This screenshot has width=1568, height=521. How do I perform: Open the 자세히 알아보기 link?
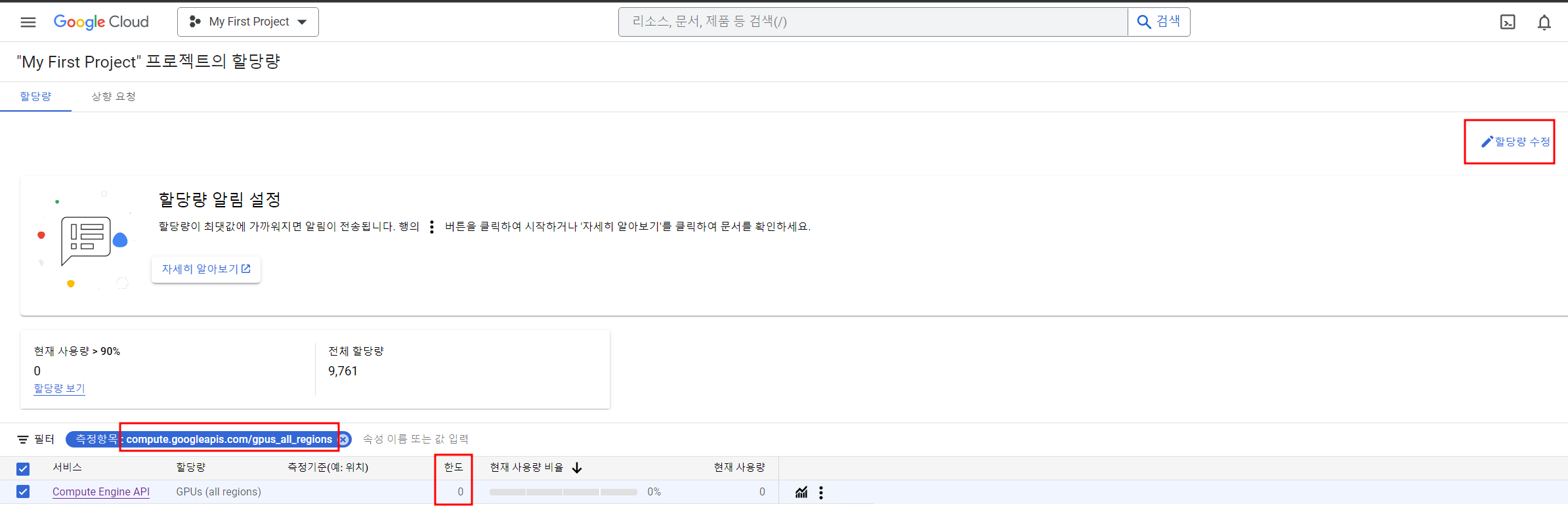point(206,269)
